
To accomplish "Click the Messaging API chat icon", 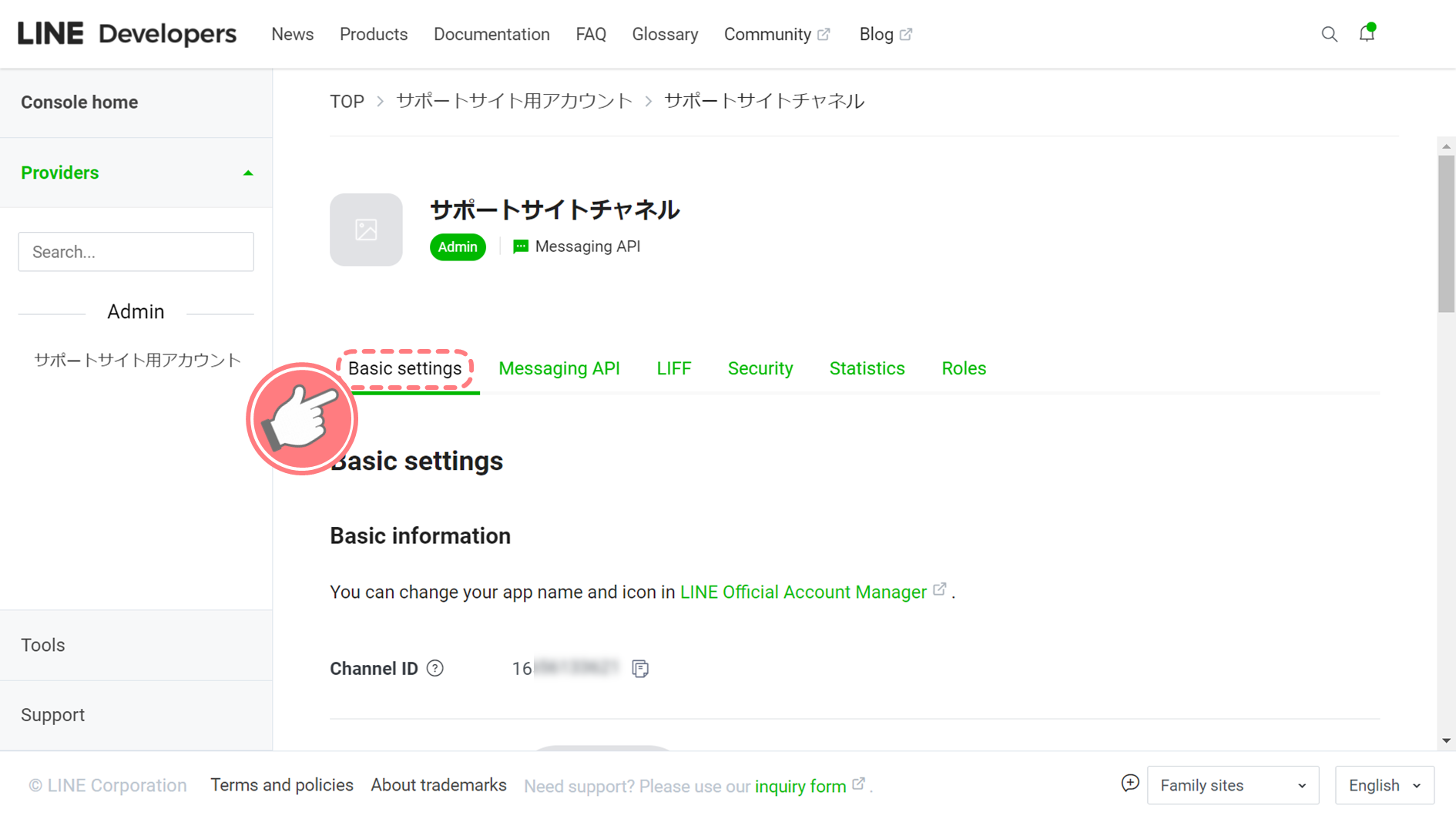I will click(521, 247).
